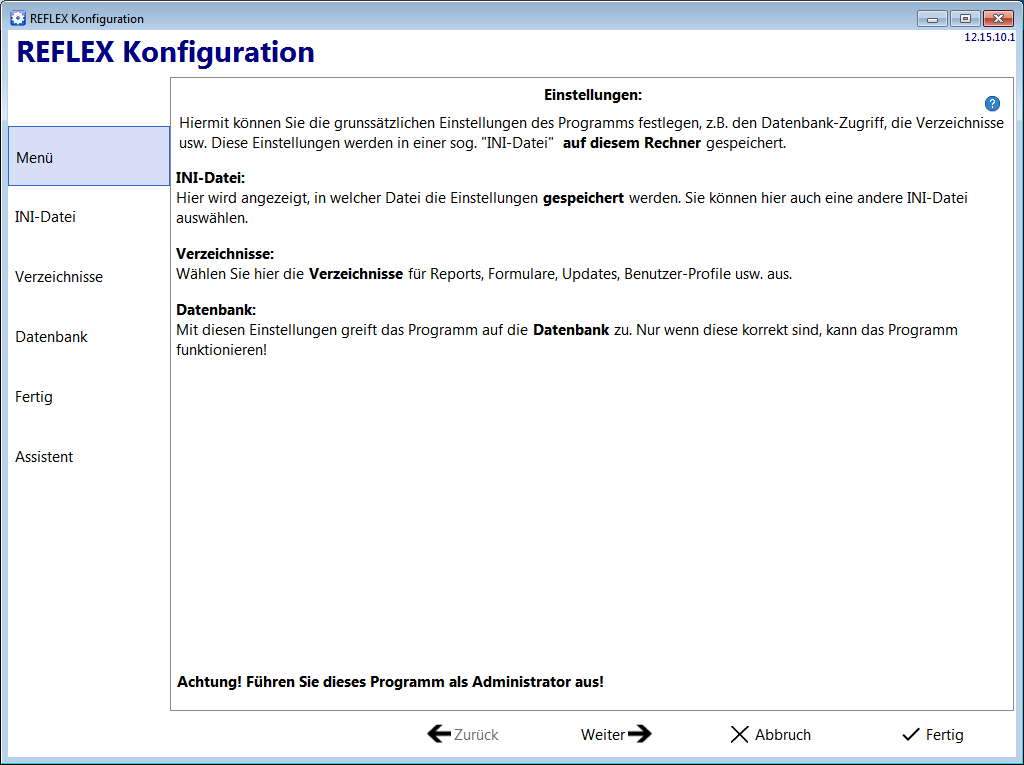Maximize the REFLEX Konfiguration window
The width and height of the screenshot is (1024, 765).
965,19
